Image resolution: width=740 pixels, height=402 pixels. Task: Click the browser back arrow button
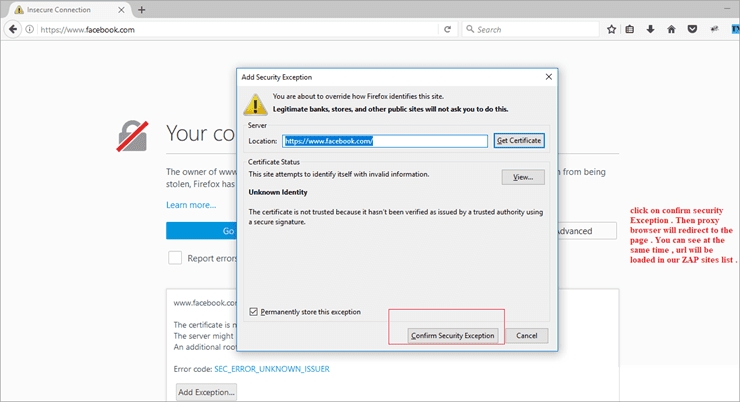(13, 29)
